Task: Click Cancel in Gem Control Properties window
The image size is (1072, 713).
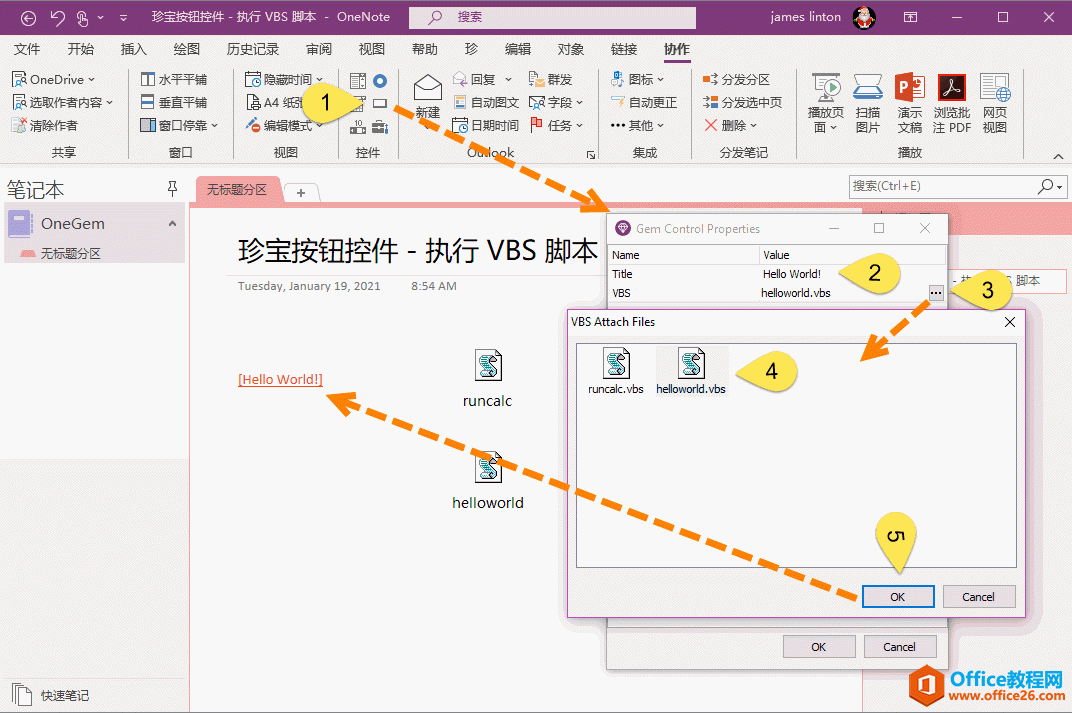Action: tap(899, 647)
